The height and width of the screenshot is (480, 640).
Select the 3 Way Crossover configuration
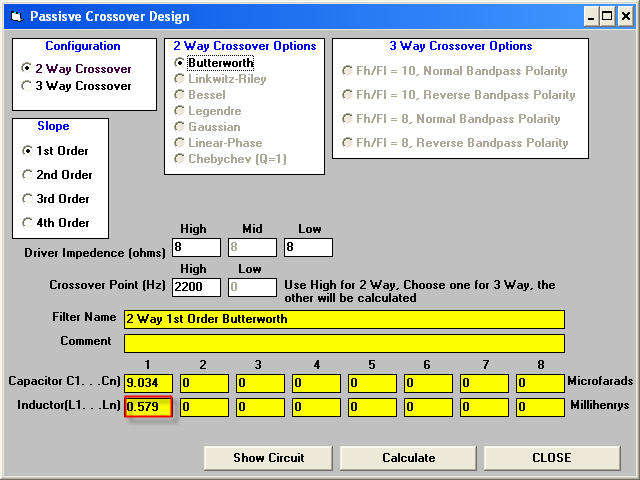(x=76, y=86)
